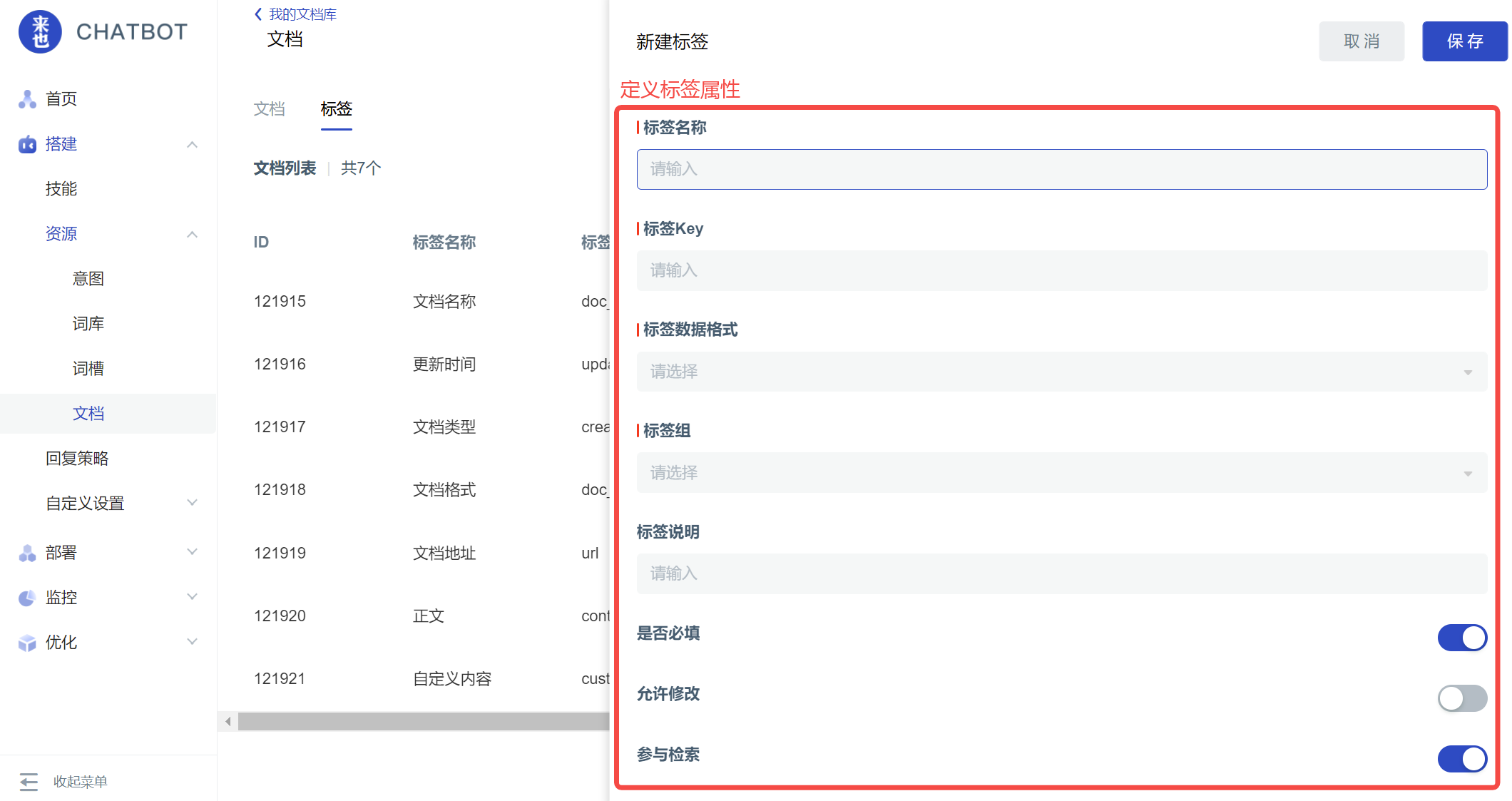The width and height of the screenshot is (1512, 801).
Task: Click the 自定义内容 table cell
Action: 452,679
